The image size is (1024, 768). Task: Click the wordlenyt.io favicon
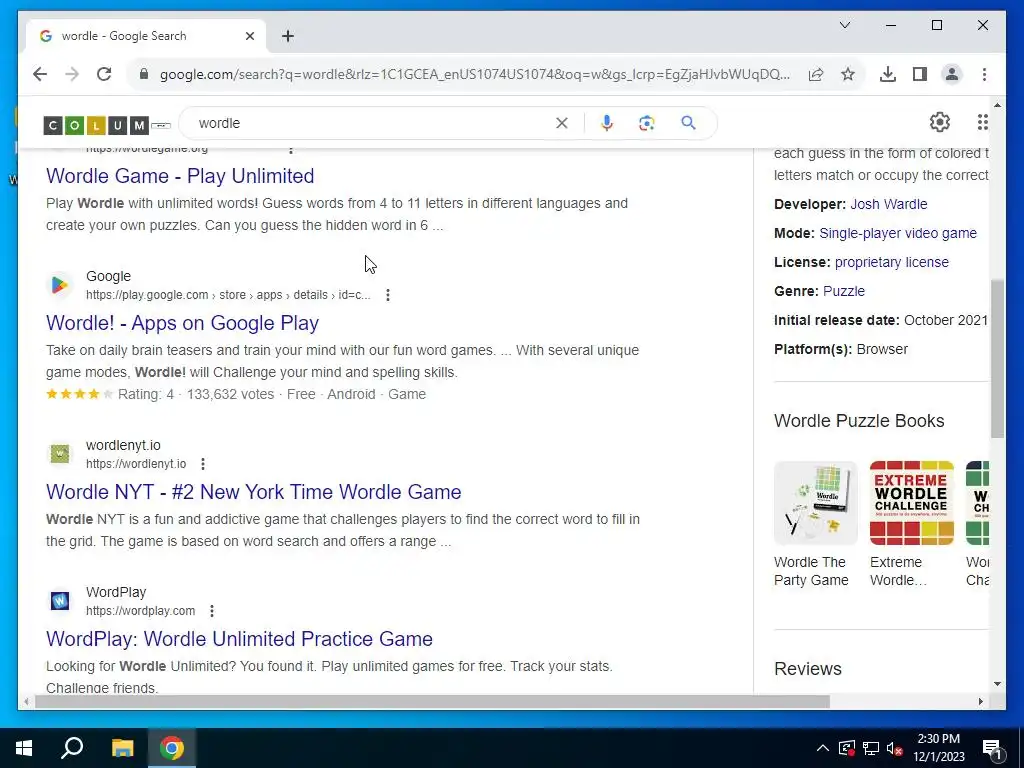pyautogui.click(x=59, y=453)
